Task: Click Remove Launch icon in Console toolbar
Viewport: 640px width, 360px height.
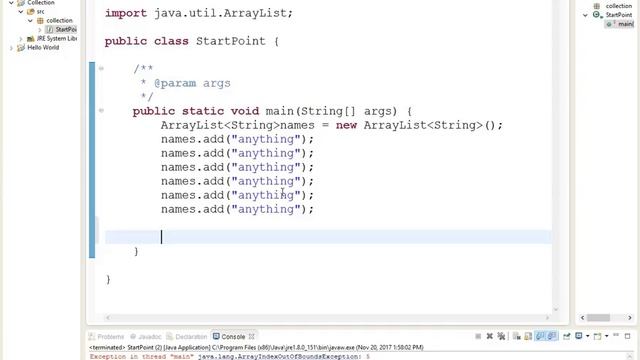Action: coord(489,336)
